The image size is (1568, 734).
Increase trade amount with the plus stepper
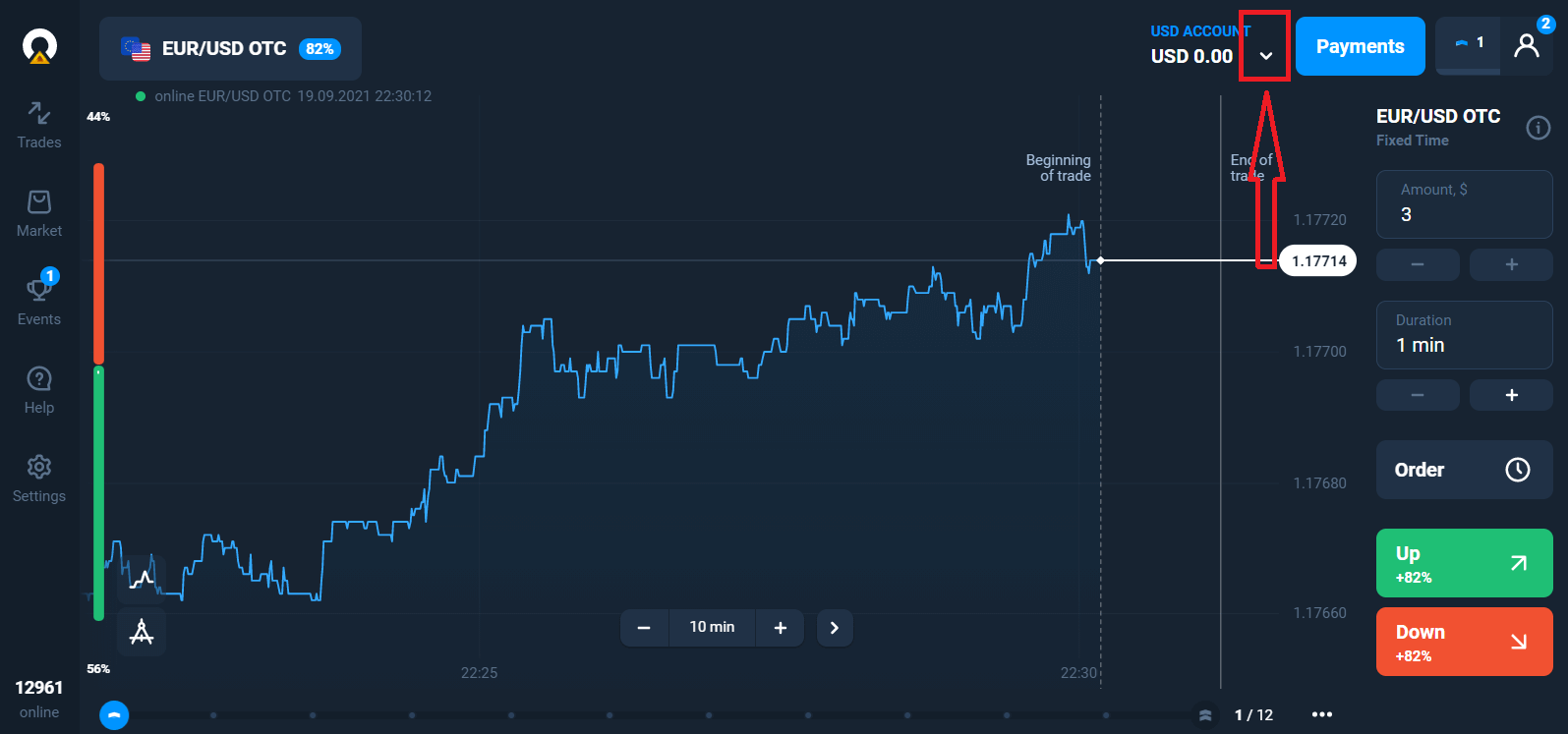[1511, 264]
